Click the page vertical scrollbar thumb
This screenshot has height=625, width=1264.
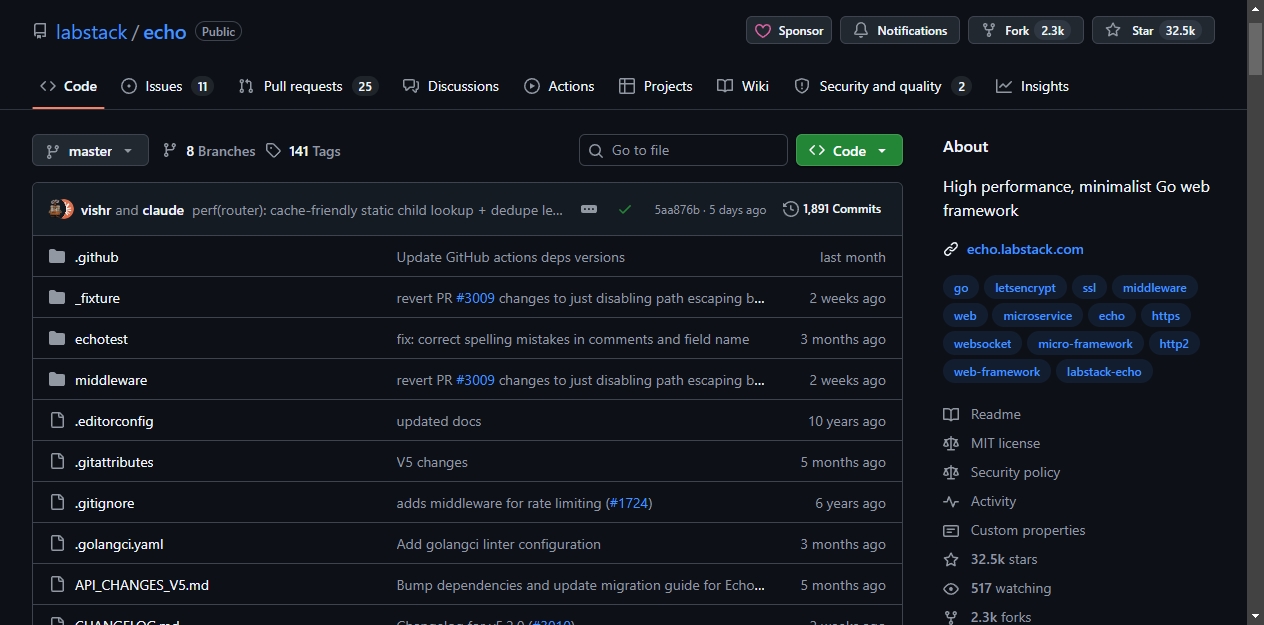[x=1255, y=48]
